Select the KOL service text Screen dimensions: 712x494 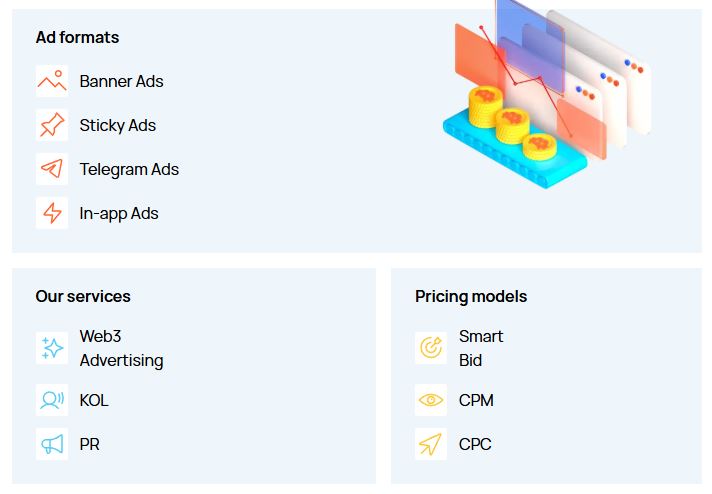[x=94, y=400]
